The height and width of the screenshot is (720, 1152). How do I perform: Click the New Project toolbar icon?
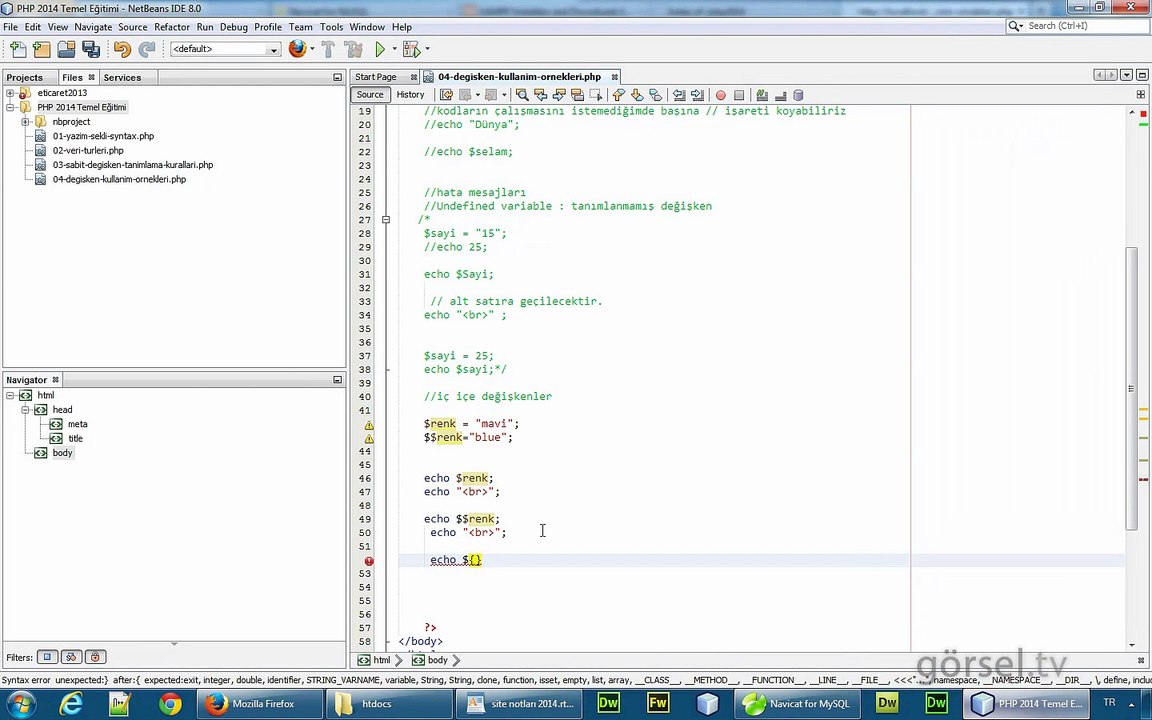pos(42,49)
